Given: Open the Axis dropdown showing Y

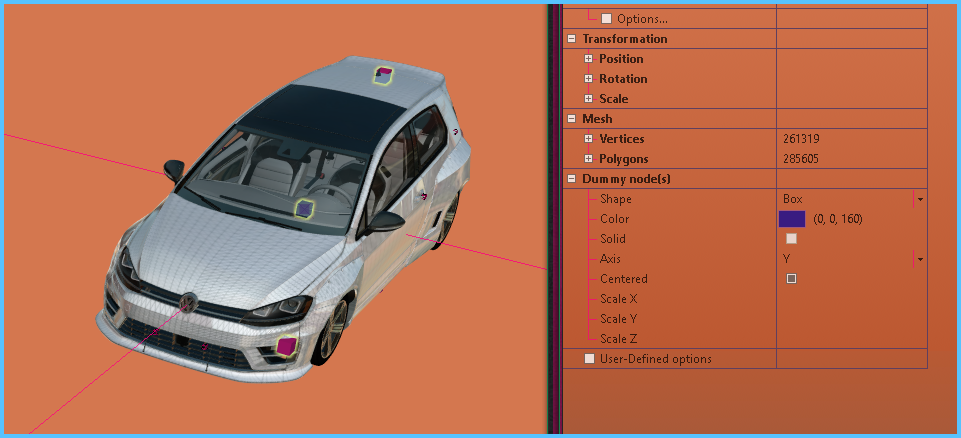Looking at the screenshot, I should (x=920, y=259).
